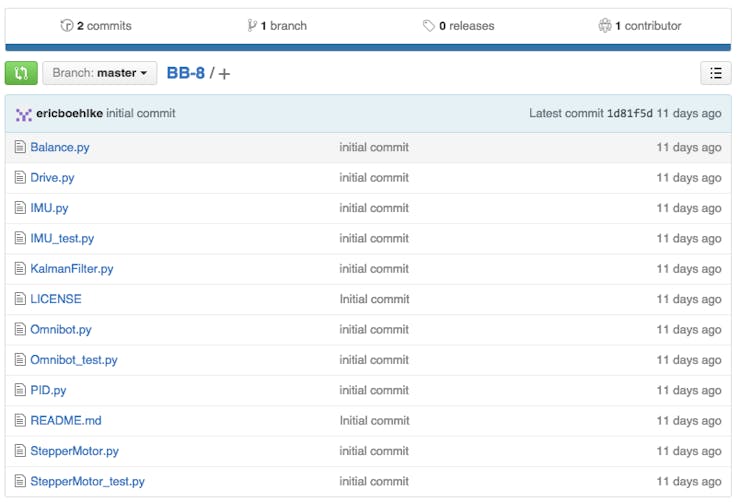Click '11 days ago' in IMU.py row
The height and width of the screenshot is (502, 740).
coord(689,208)
